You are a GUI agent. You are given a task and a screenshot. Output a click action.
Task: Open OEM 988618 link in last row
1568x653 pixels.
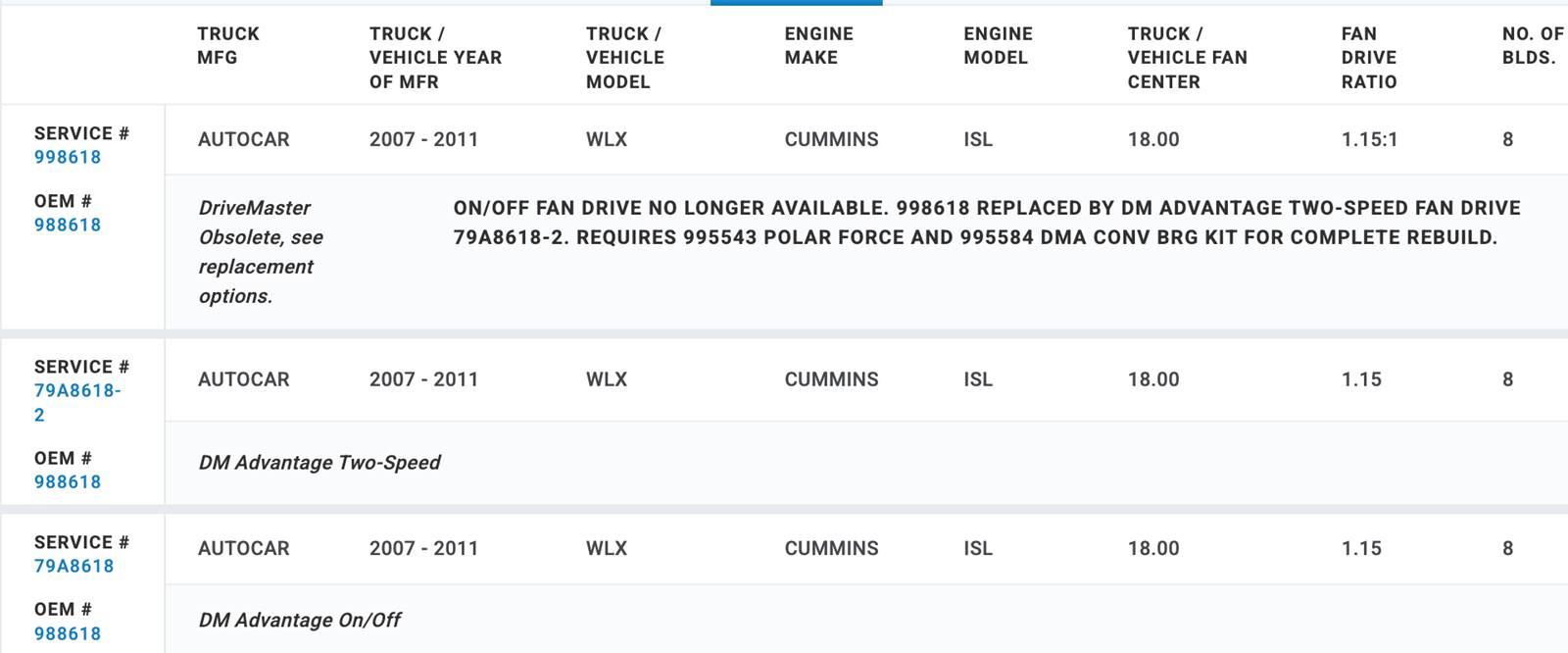pos(68,633)
